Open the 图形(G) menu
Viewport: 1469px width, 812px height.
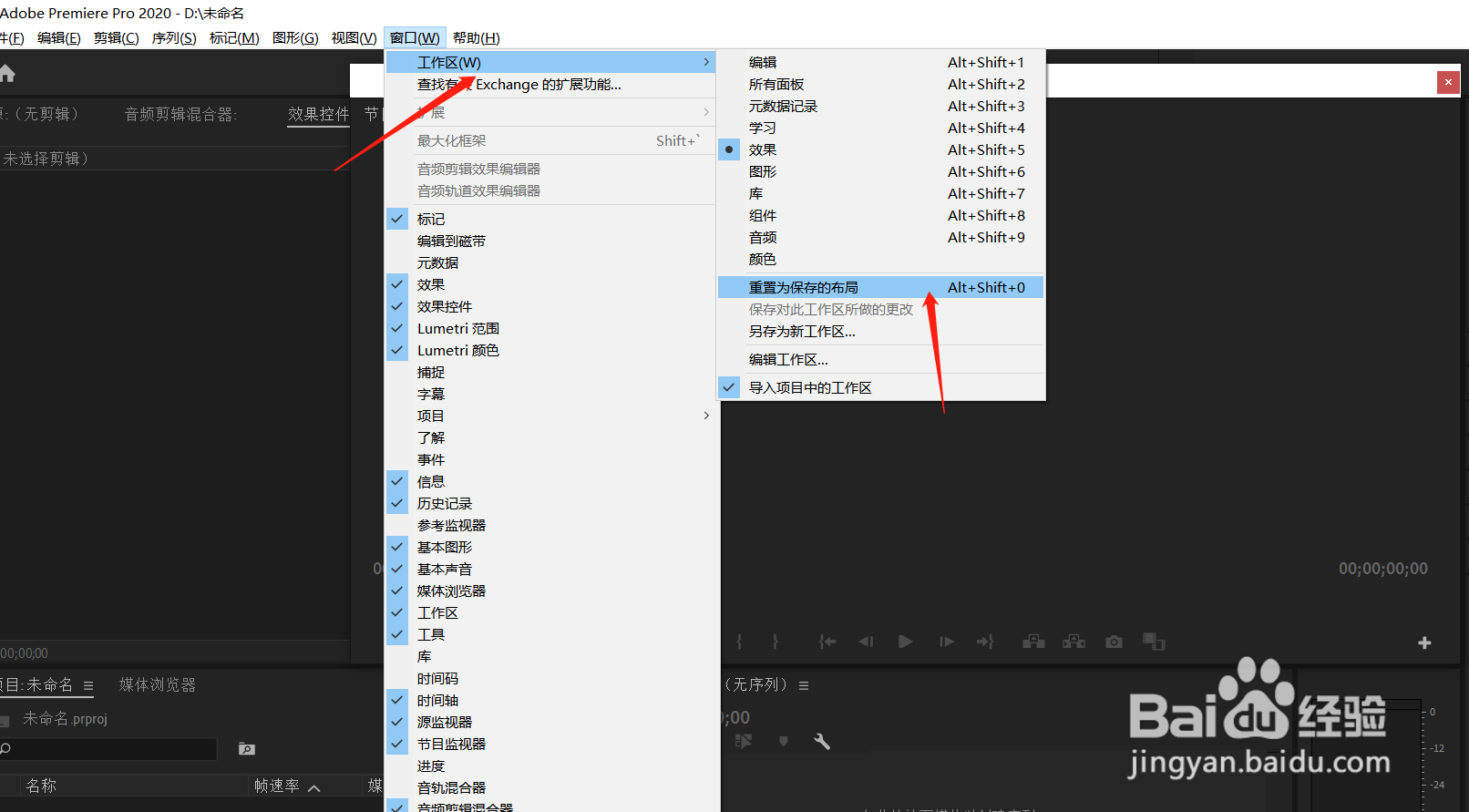(x=295, y=37)
